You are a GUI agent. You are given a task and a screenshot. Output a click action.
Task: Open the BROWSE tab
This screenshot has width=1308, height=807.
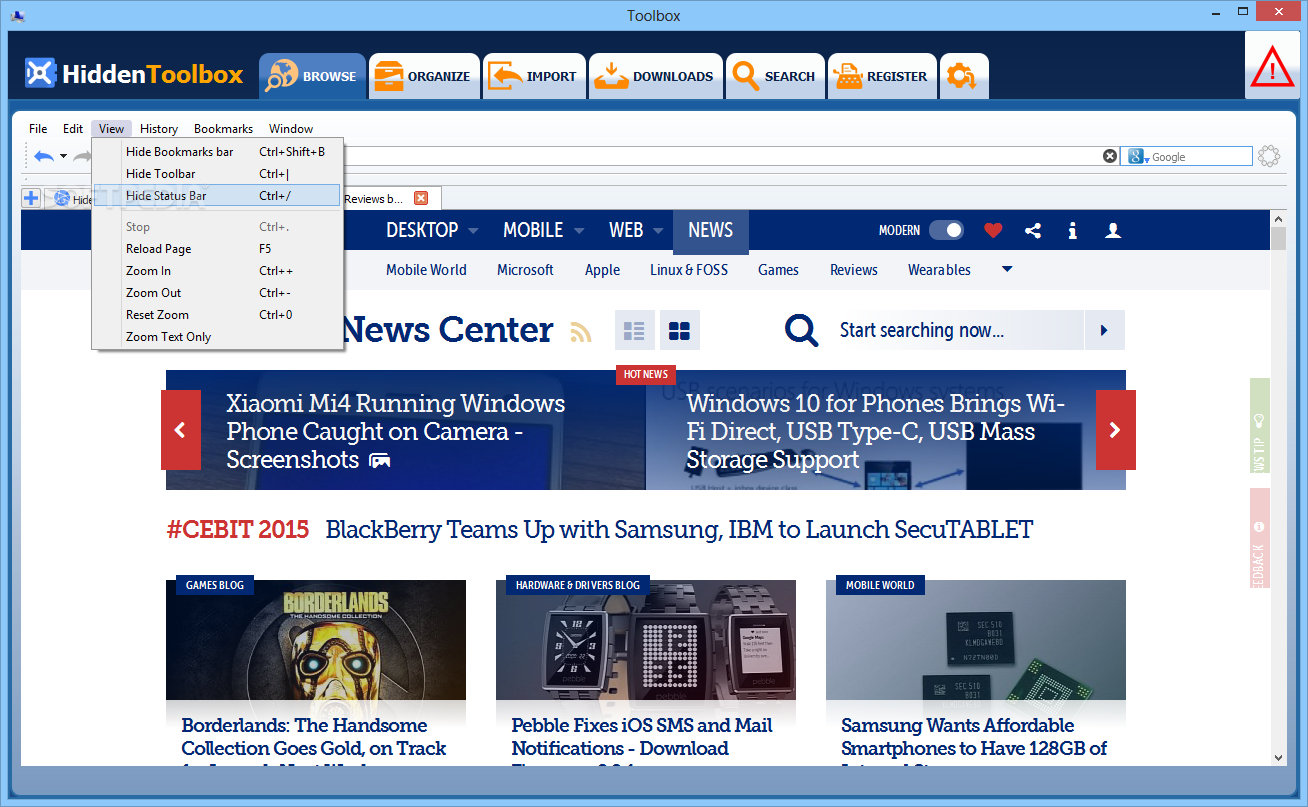tap(312, 76)
